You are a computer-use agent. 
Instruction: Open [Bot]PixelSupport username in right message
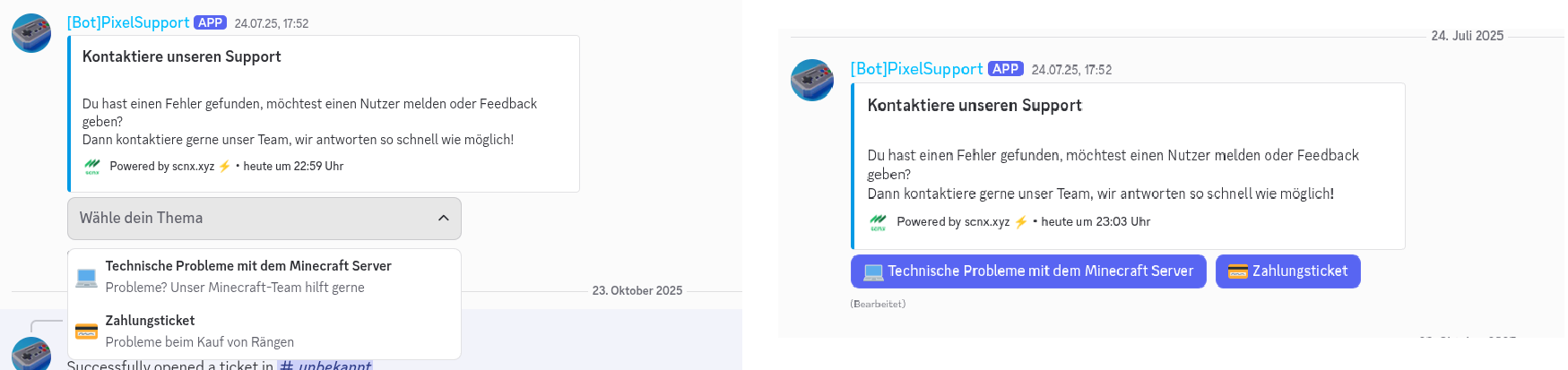[x=916, y=69]
